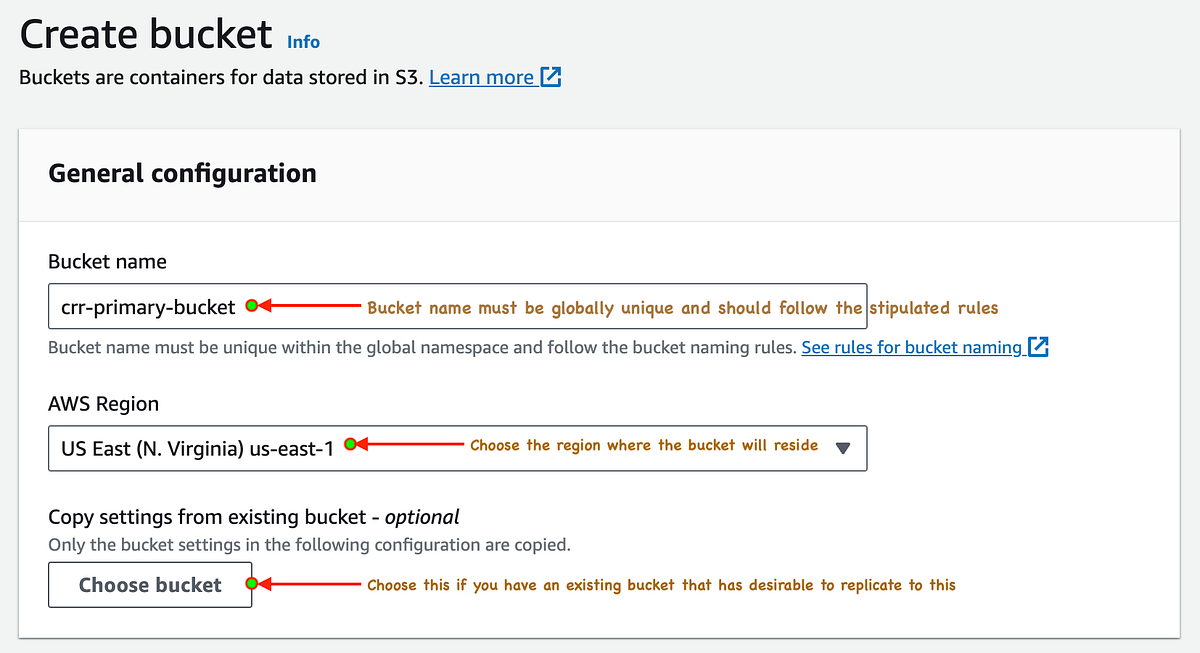
Task: Click the external link icon beside Learn more
Action: 551,76
